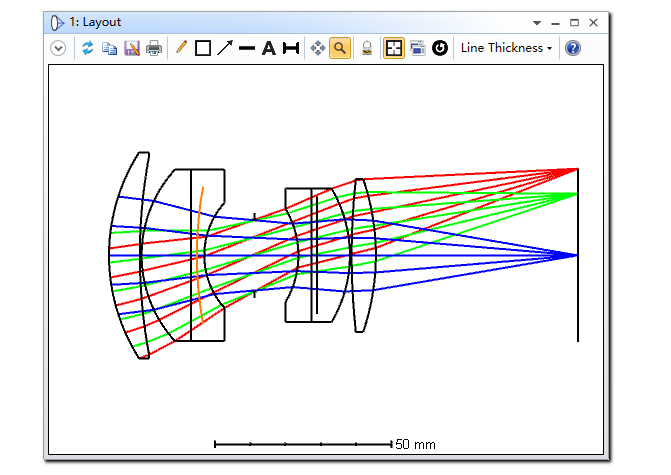Maximize the Layout window

[574, 23]
